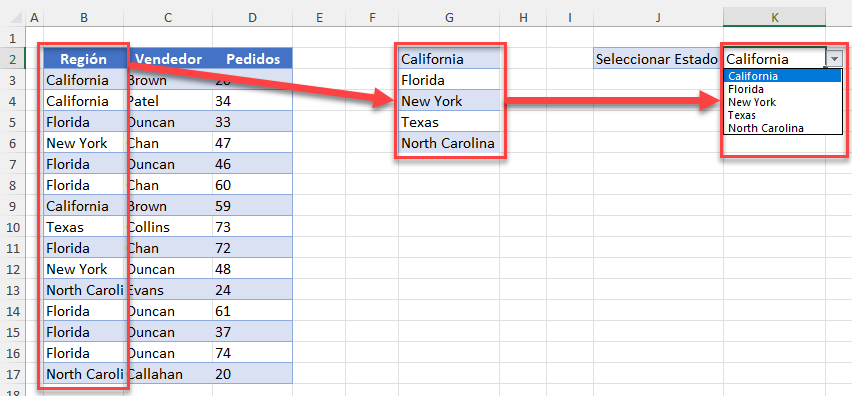The height and width of the screenshot is (396, 852).
Task: Select Pedidos value 59
Action: 252,206
